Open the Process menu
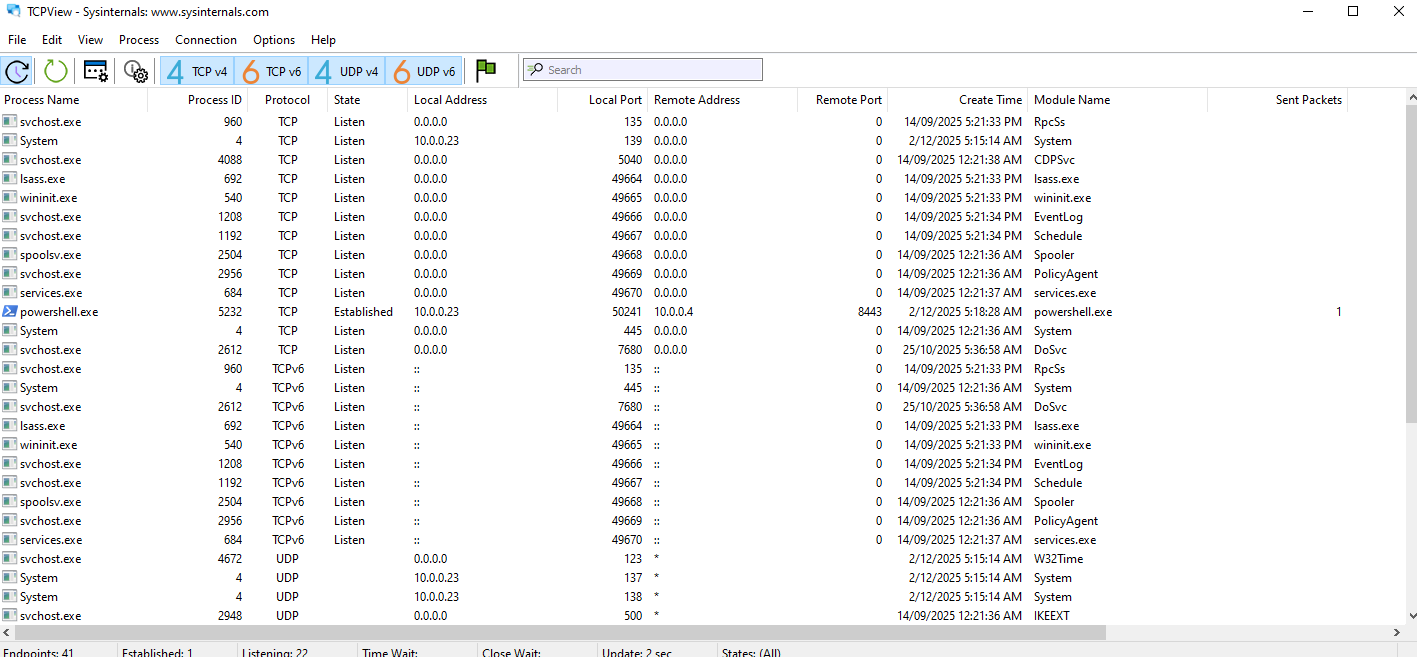 139,40
